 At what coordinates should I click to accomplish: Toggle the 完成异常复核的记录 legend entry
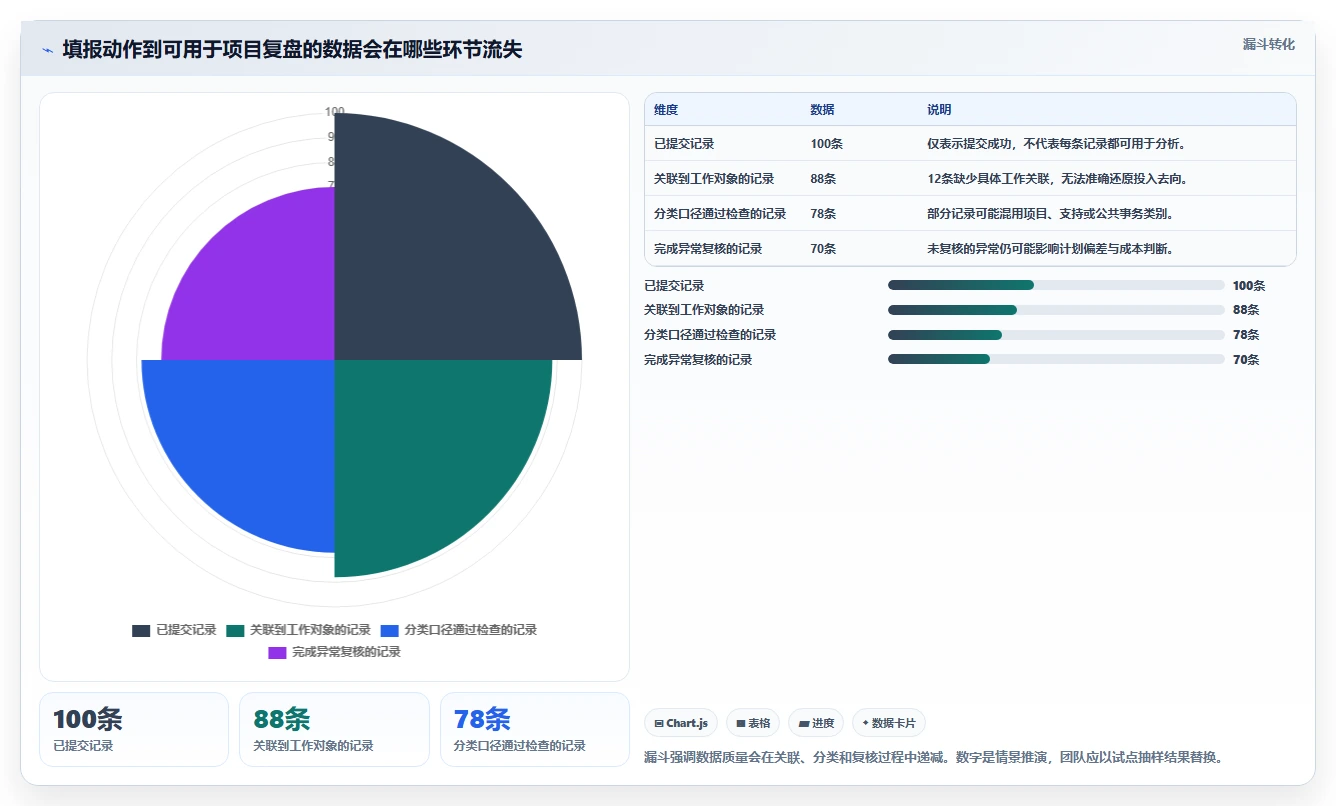(x=334, y=652)
